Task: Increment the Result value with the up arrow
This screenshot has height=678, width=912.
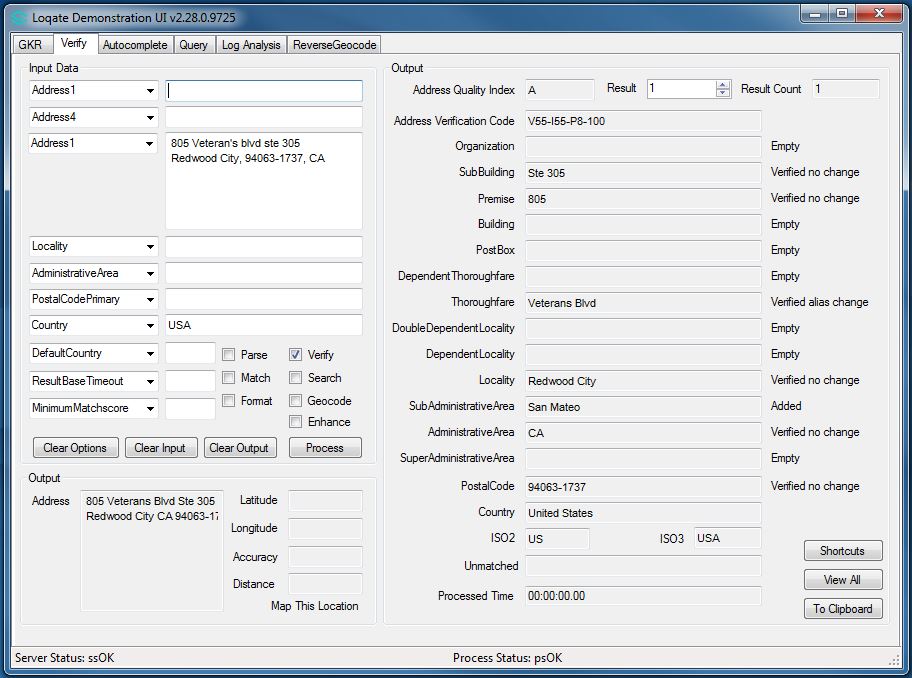Action: [719, 84]
